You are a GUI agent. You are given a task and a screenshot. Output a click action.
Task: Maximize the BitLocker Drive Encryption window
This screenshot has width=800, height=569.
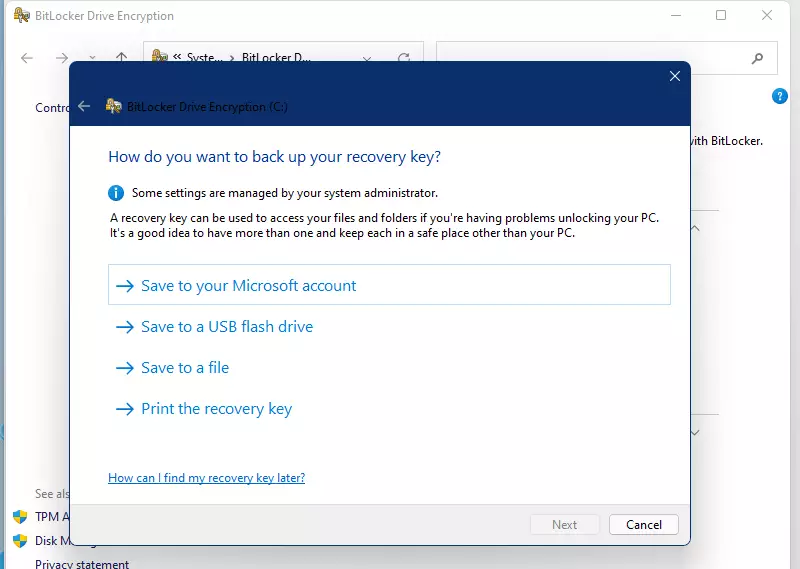pyautogui.click(x=721, y=15)
